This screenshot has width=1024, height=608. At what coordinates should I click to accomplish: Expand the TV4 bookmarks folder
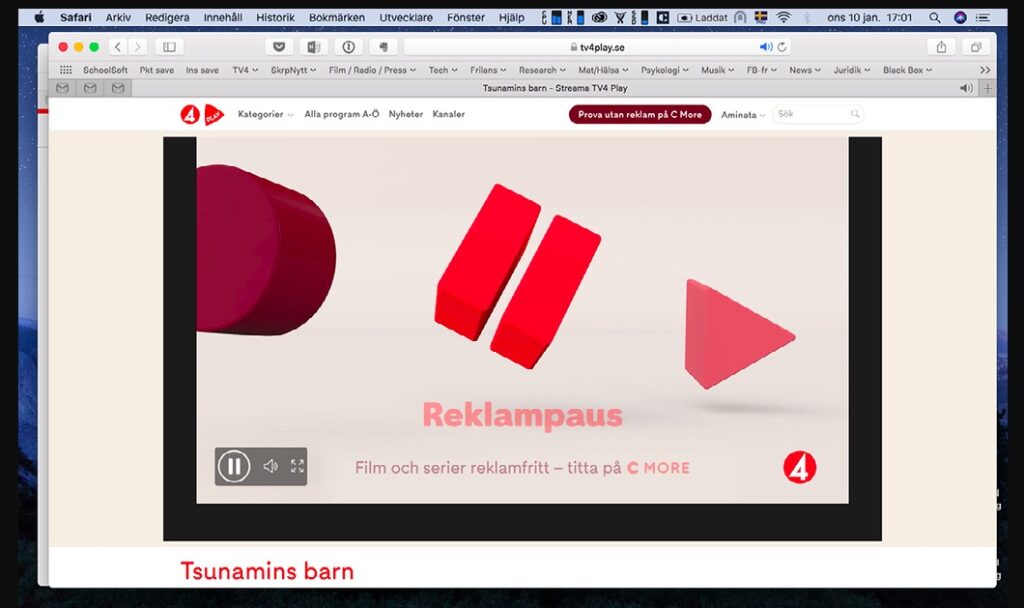pyautogui.click(x=245, y=70)
